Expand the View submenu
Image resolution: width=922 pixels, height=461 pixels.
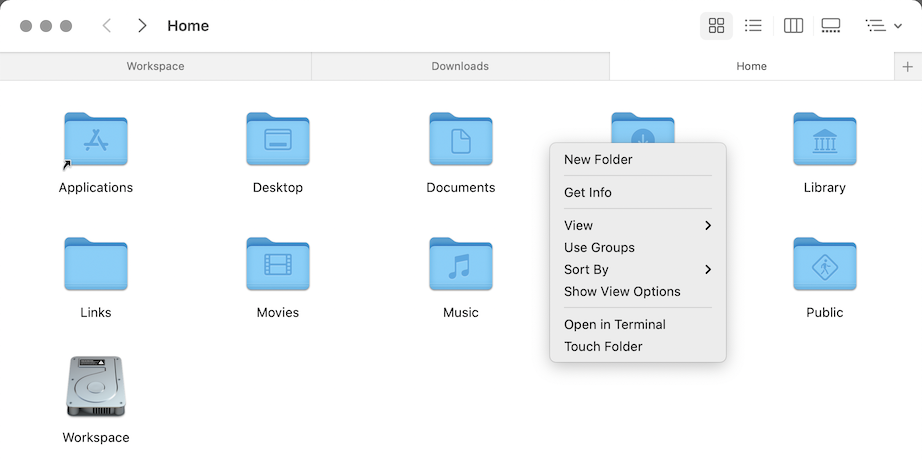coord(637,225)
